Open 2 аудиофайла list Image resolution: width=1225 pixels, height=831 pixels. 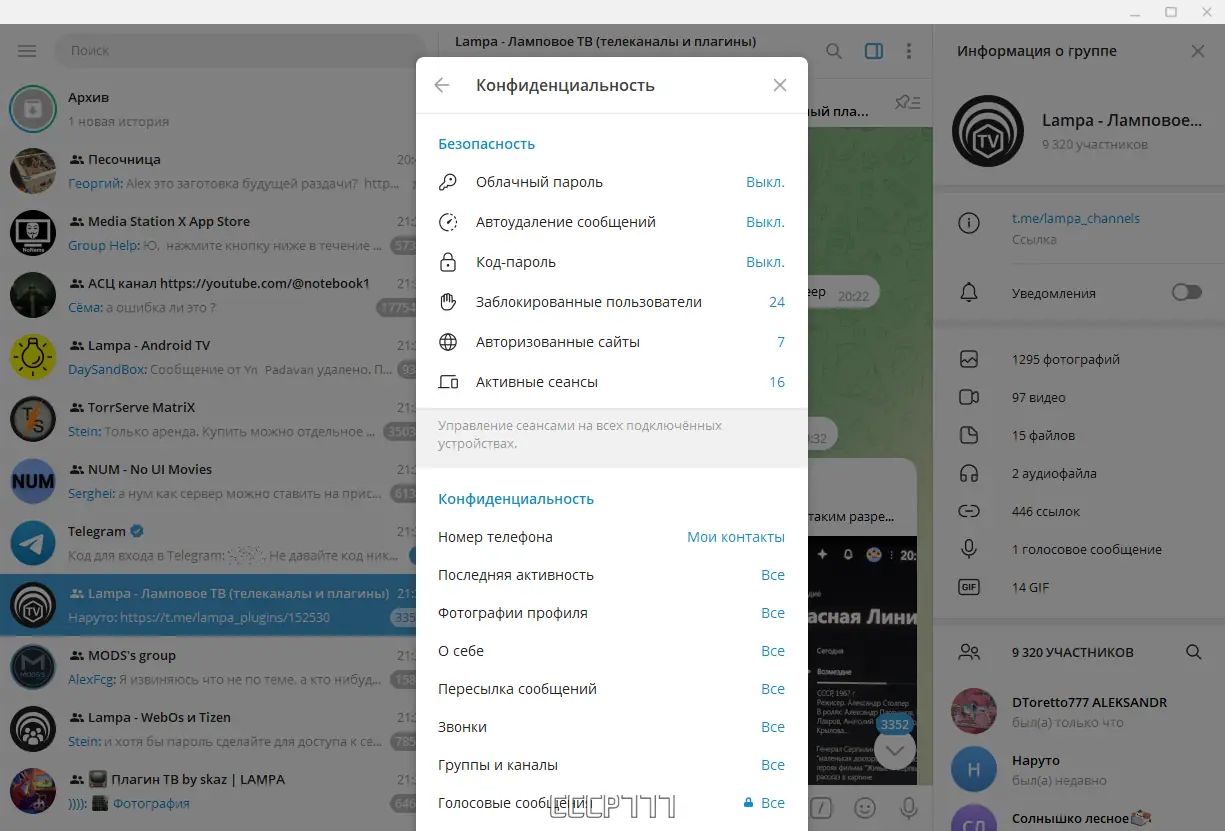(1078, 473)
